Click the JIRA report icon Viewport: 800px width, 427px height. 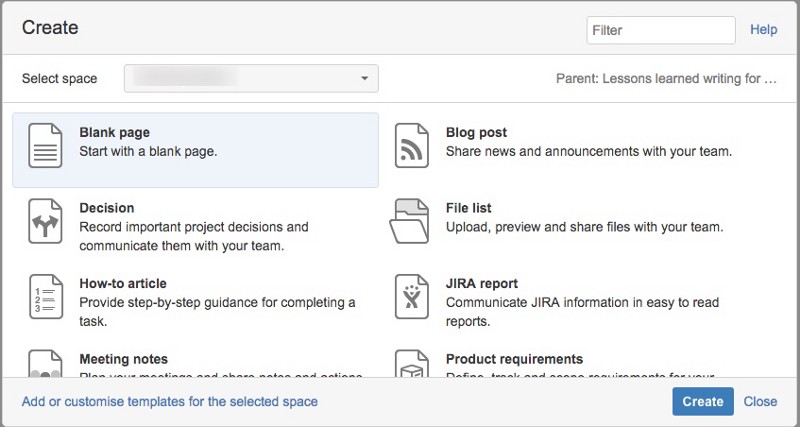[412, 298]
